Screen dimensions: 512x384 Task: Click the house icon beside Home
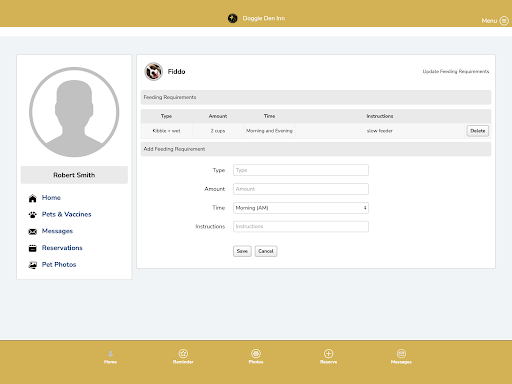[x=33, y=198]
